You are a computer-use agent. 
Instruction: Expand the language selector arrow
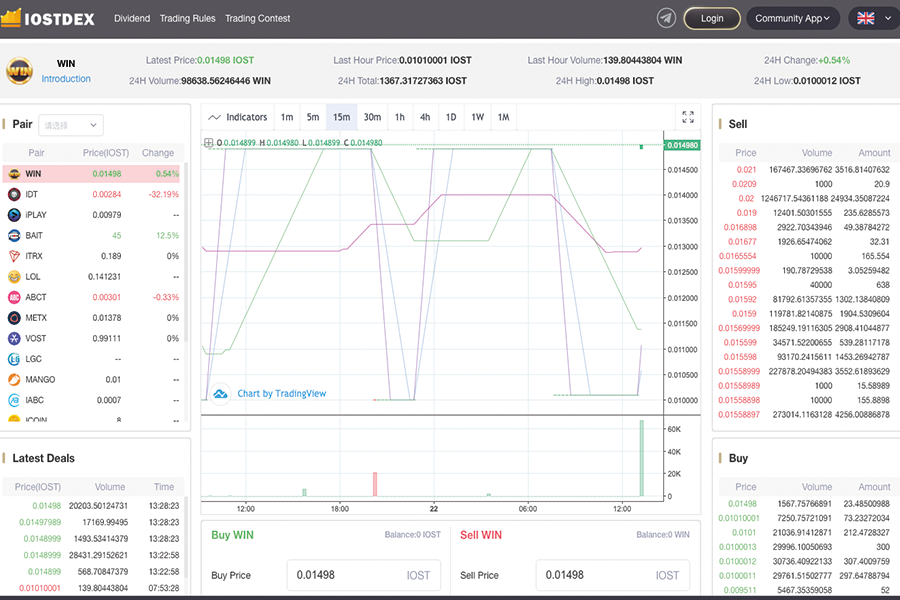click(889, 18)
